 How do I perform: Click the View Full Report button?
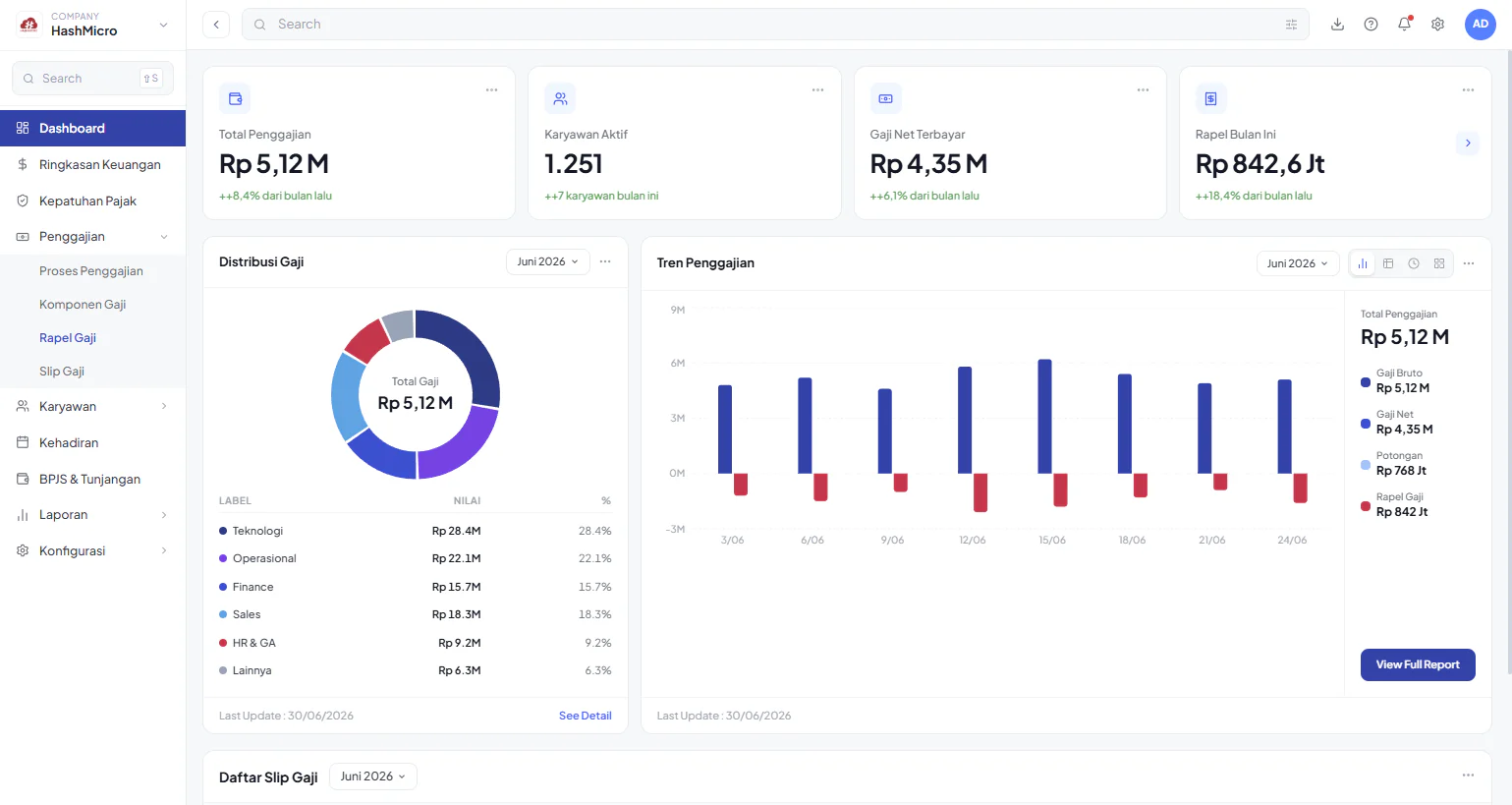[x=1418, y=664]
